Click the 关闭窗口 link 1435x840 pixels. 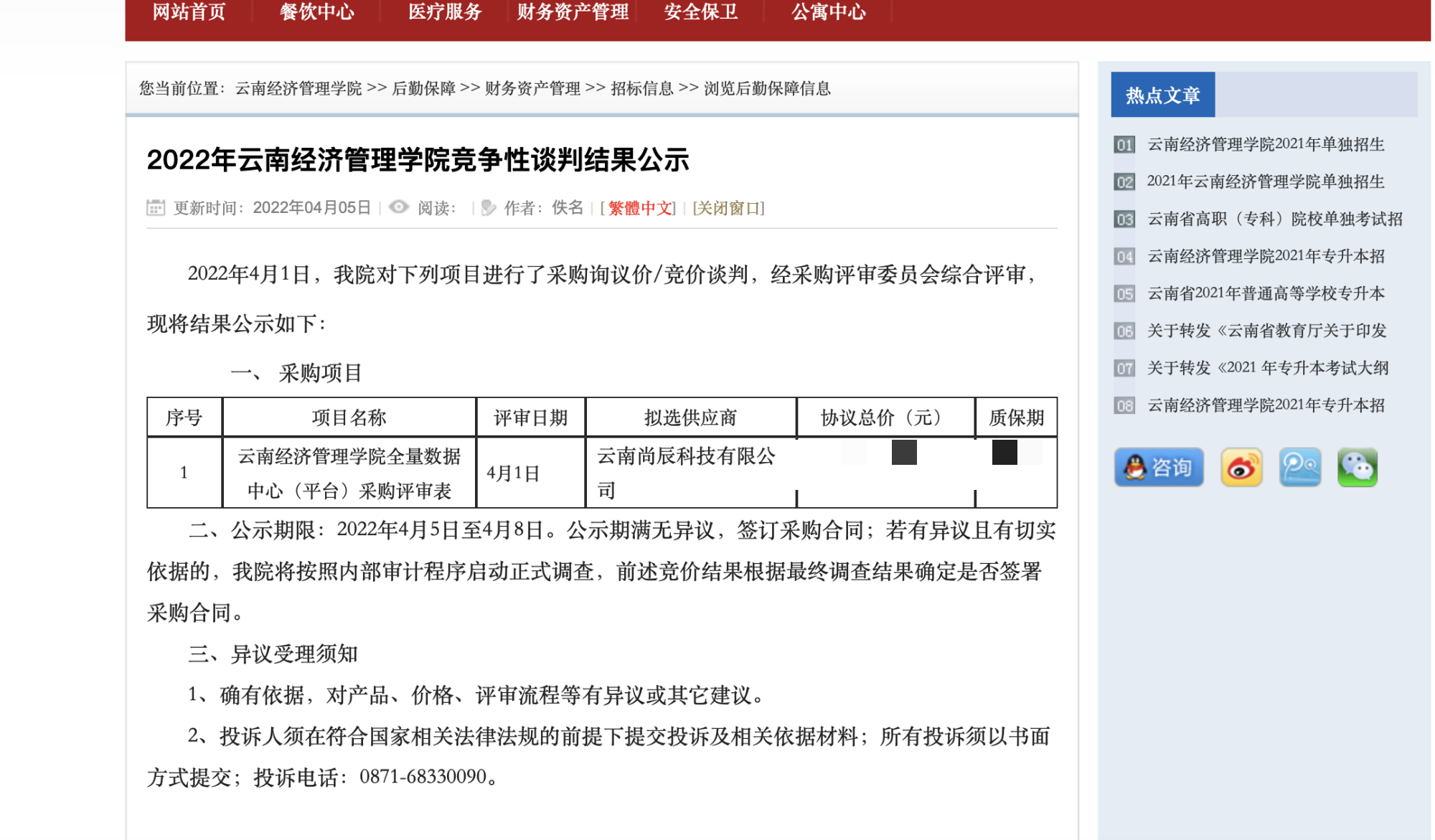pyautogui.click(x=728, y=208)
